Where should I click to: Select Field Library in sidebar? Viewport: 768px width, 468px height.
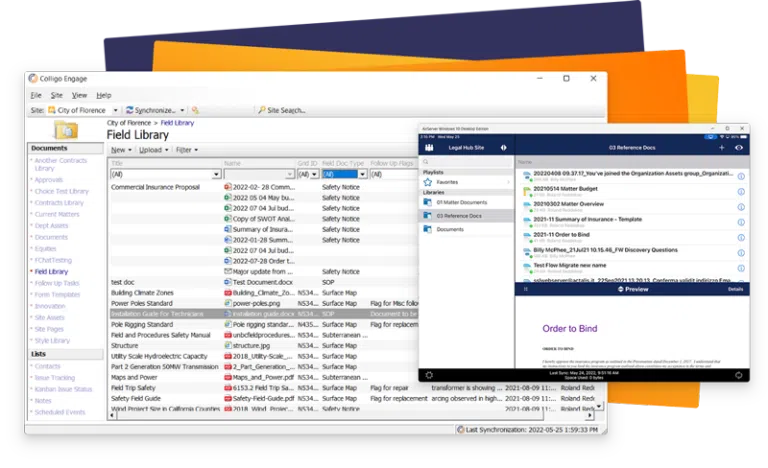(51, 271)
